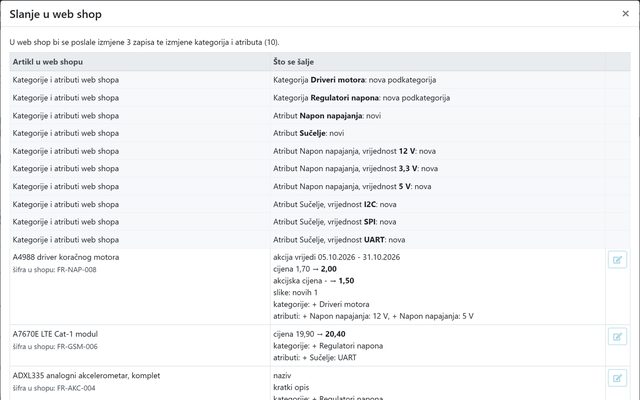Click row 'Atribut Sučelje, vrijednost UART: nova'
Screen dimensions: 640x400
(320, 240)
